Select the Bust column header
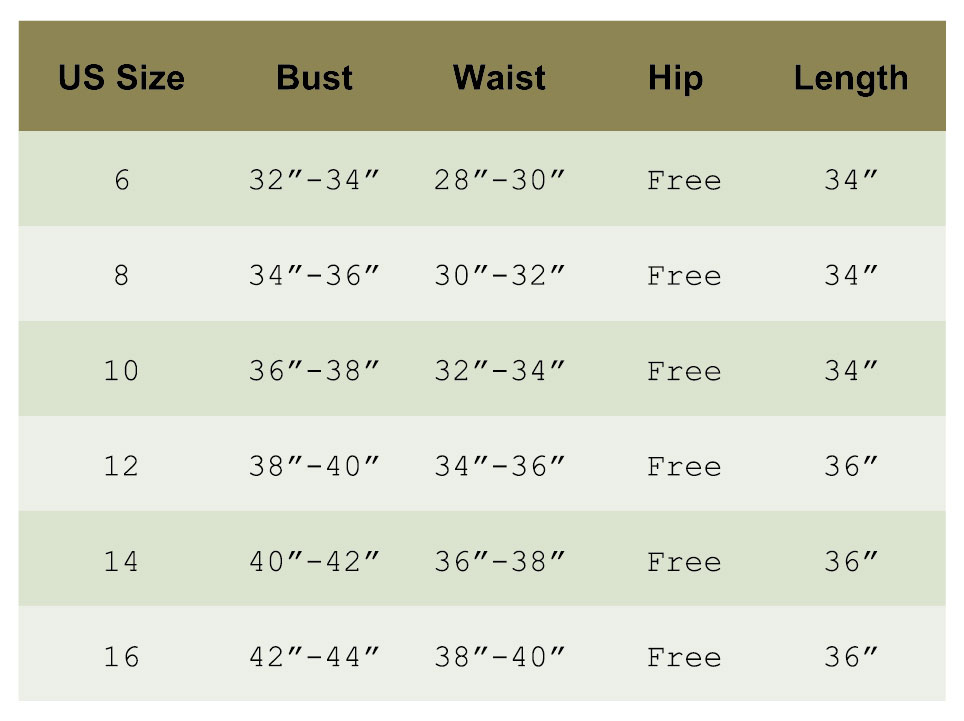The width and height of the screenshot is (964, 721). (314, 78)
